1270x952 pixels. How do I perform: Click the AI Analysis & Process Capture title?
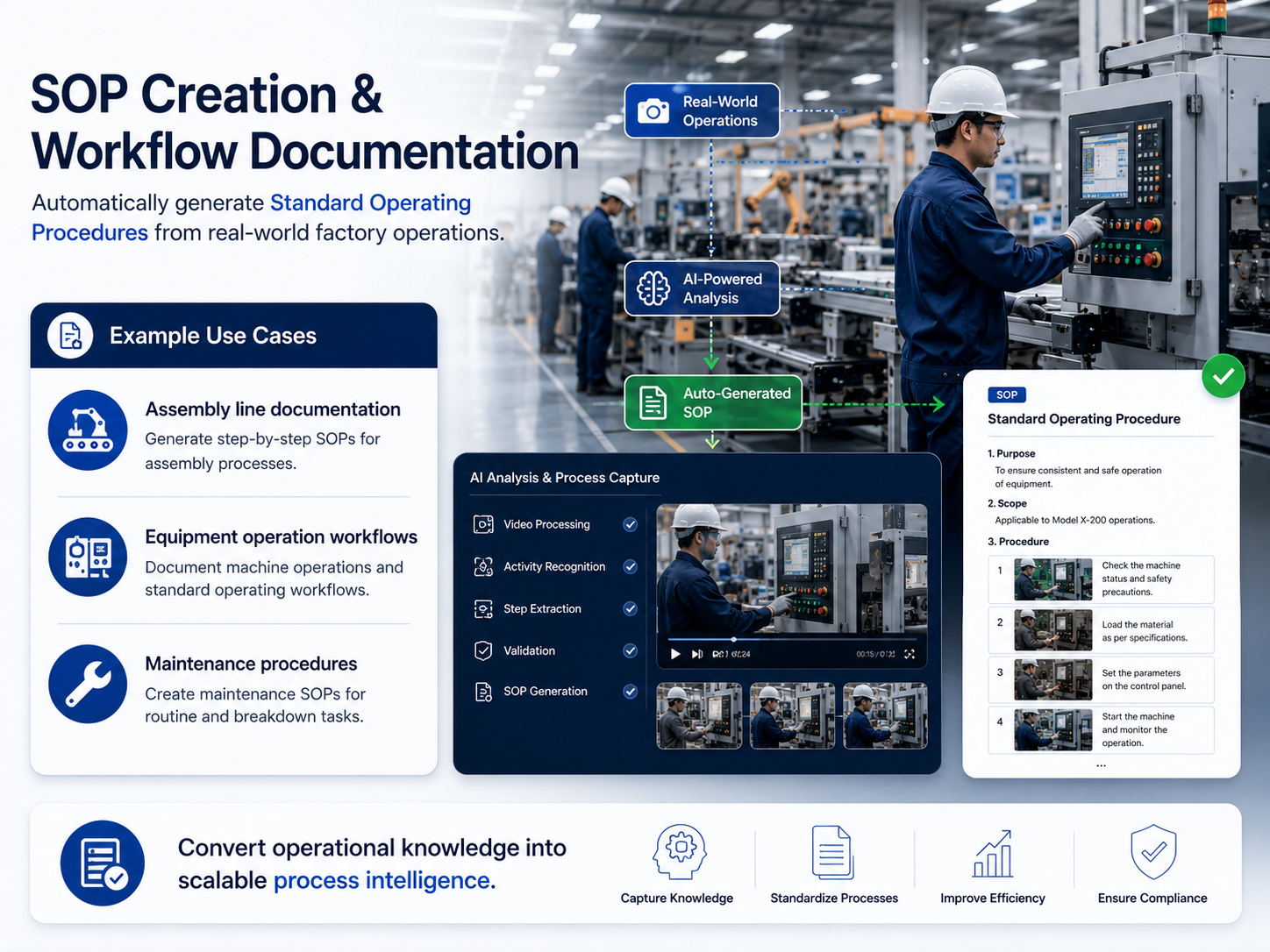pos(565,478)
